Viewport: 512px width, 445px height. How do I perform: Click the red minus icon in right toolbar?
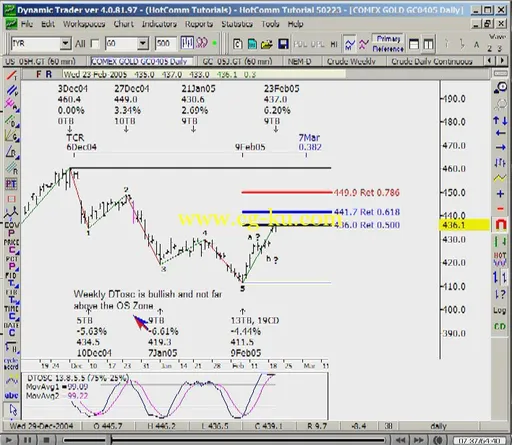[500, 209]
